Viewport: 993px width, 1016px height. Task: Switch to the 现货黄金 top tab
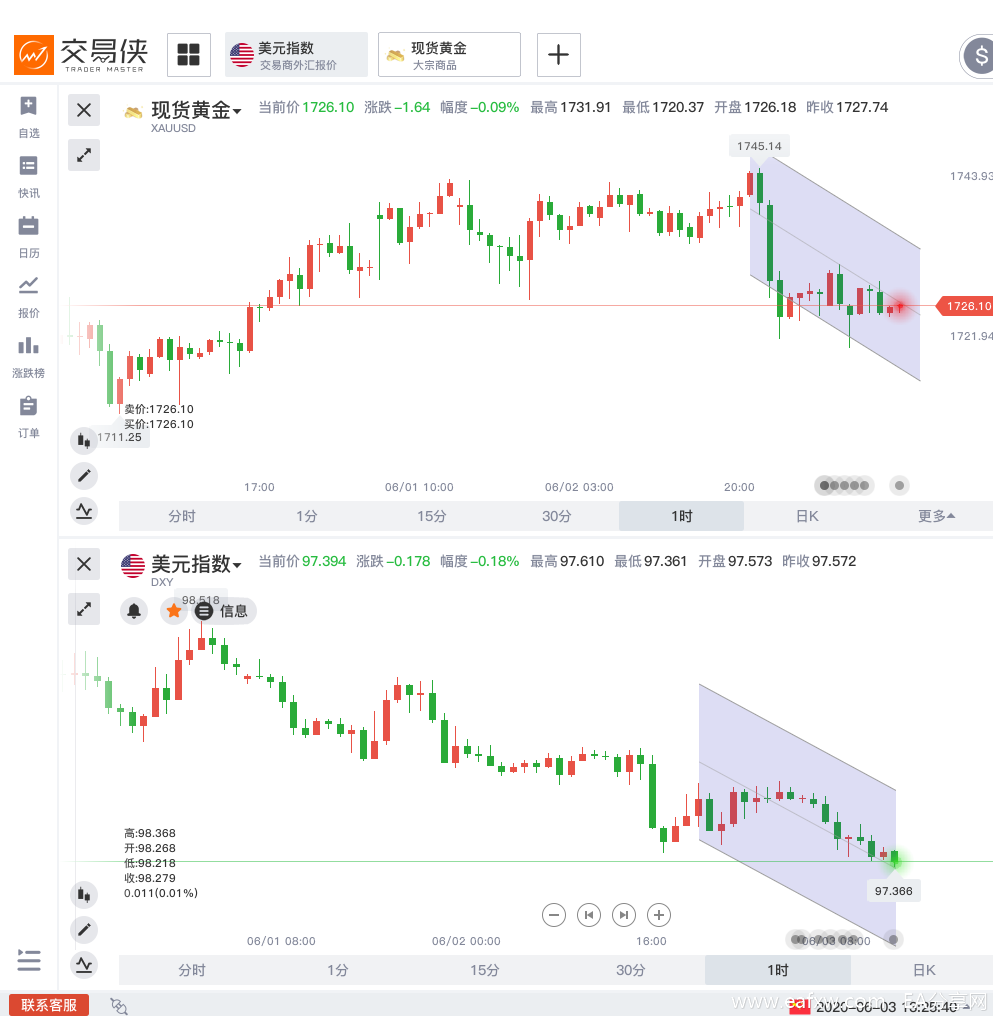449,54
